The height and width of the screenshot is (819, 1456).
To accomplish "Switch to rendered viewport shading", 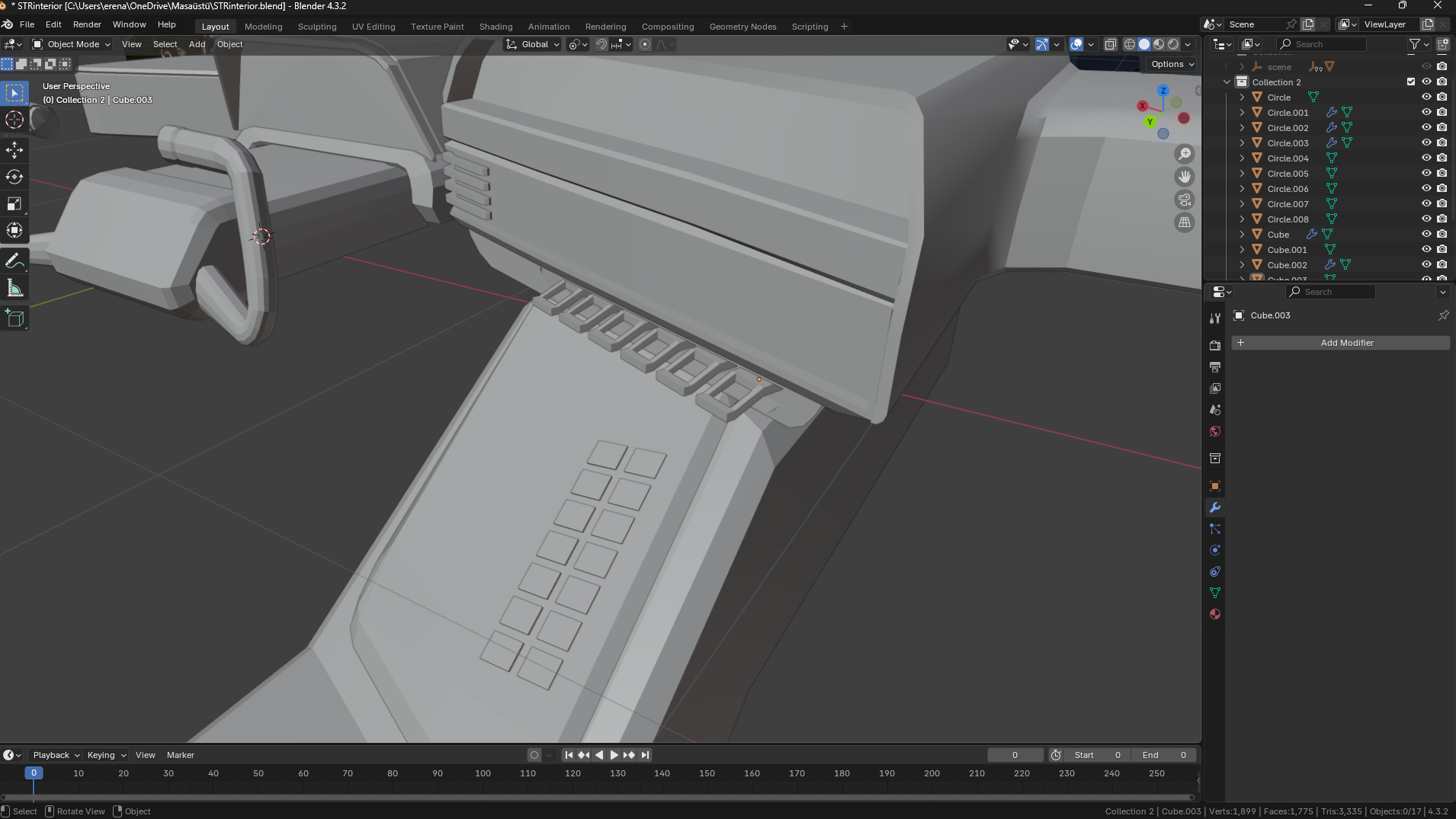I will pos(1173,44).
